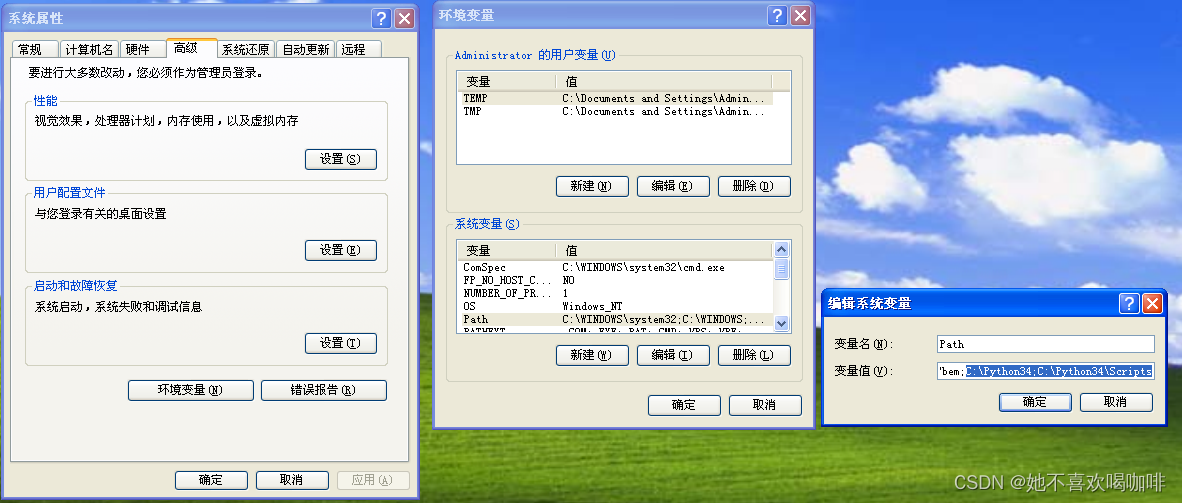Cancel the Environment Variables window
The height and width of the screenshot is (503, 1182).
(765, 405)
